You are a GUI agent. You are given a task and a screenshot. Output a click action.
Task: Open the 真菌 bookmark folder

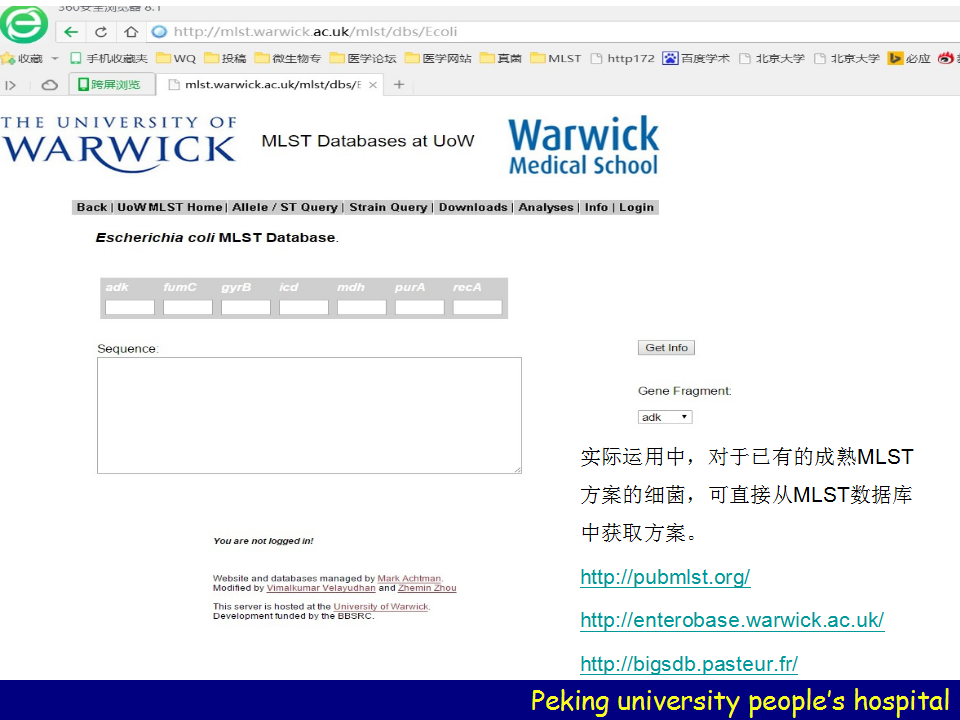tap(501, 59)
